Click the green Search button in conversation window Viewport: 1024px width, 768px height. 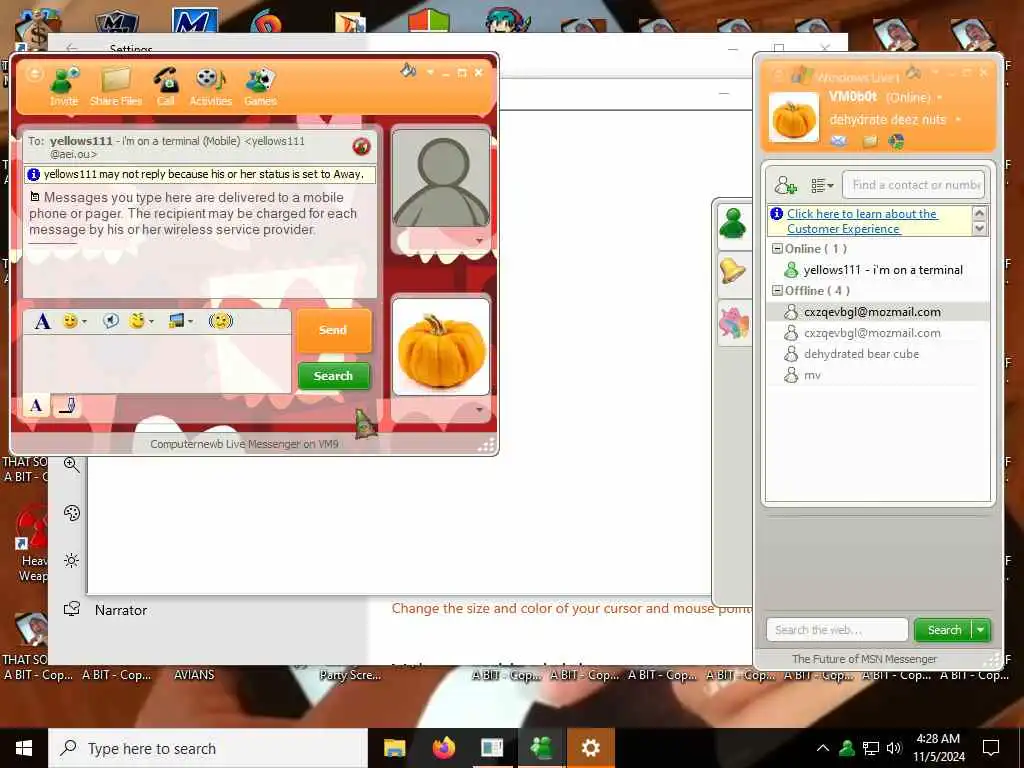[333, 376]
